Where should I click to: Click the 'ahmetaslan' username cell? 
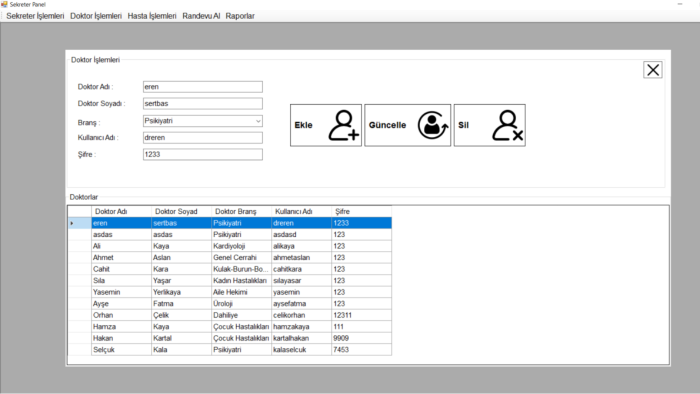coord(301,258)
